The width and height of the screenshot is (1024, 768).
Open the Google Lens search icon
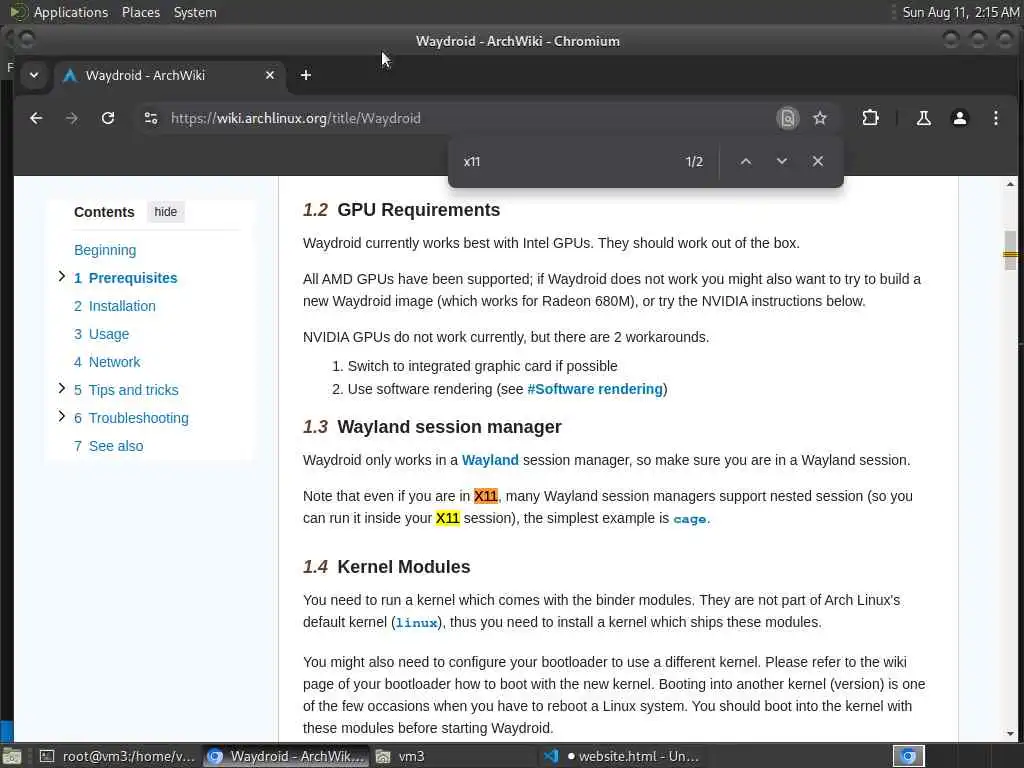788,118
